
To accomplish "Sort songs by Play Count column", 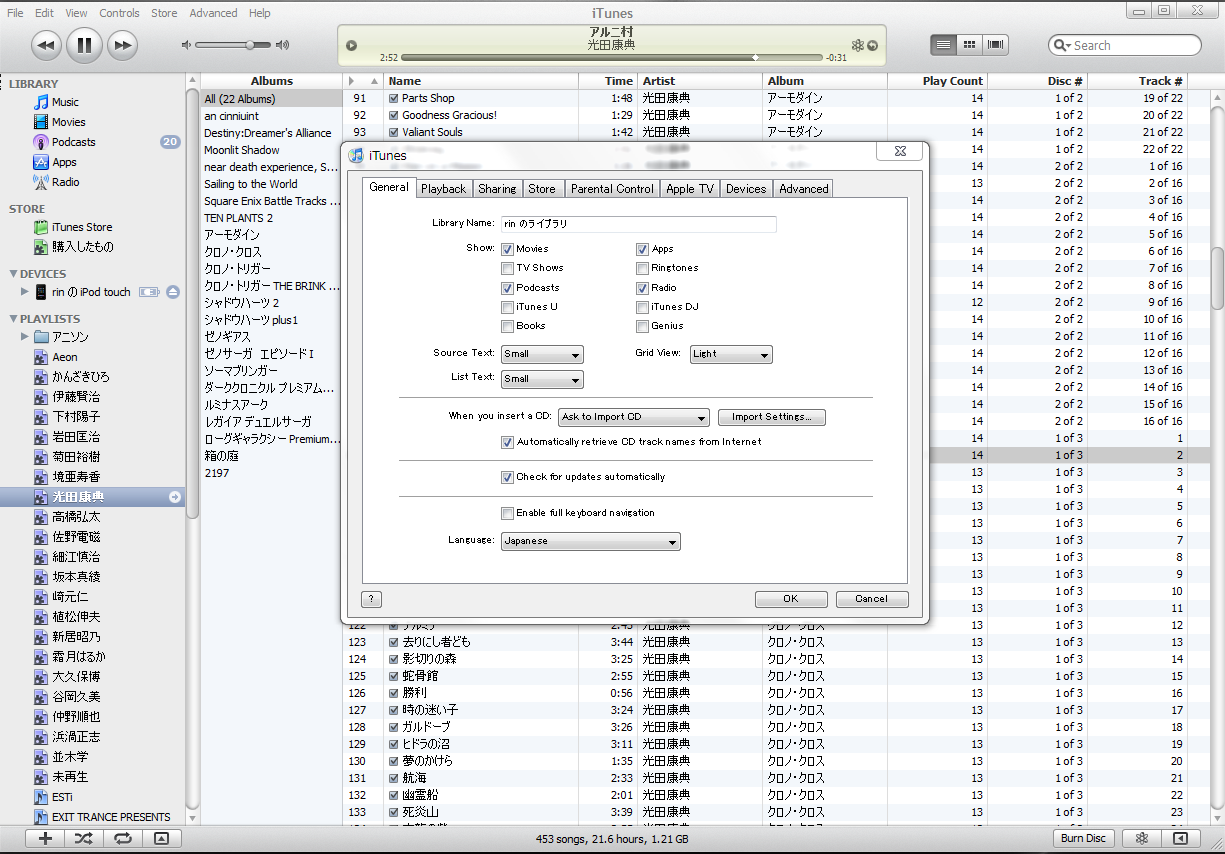I will point(938,81).
